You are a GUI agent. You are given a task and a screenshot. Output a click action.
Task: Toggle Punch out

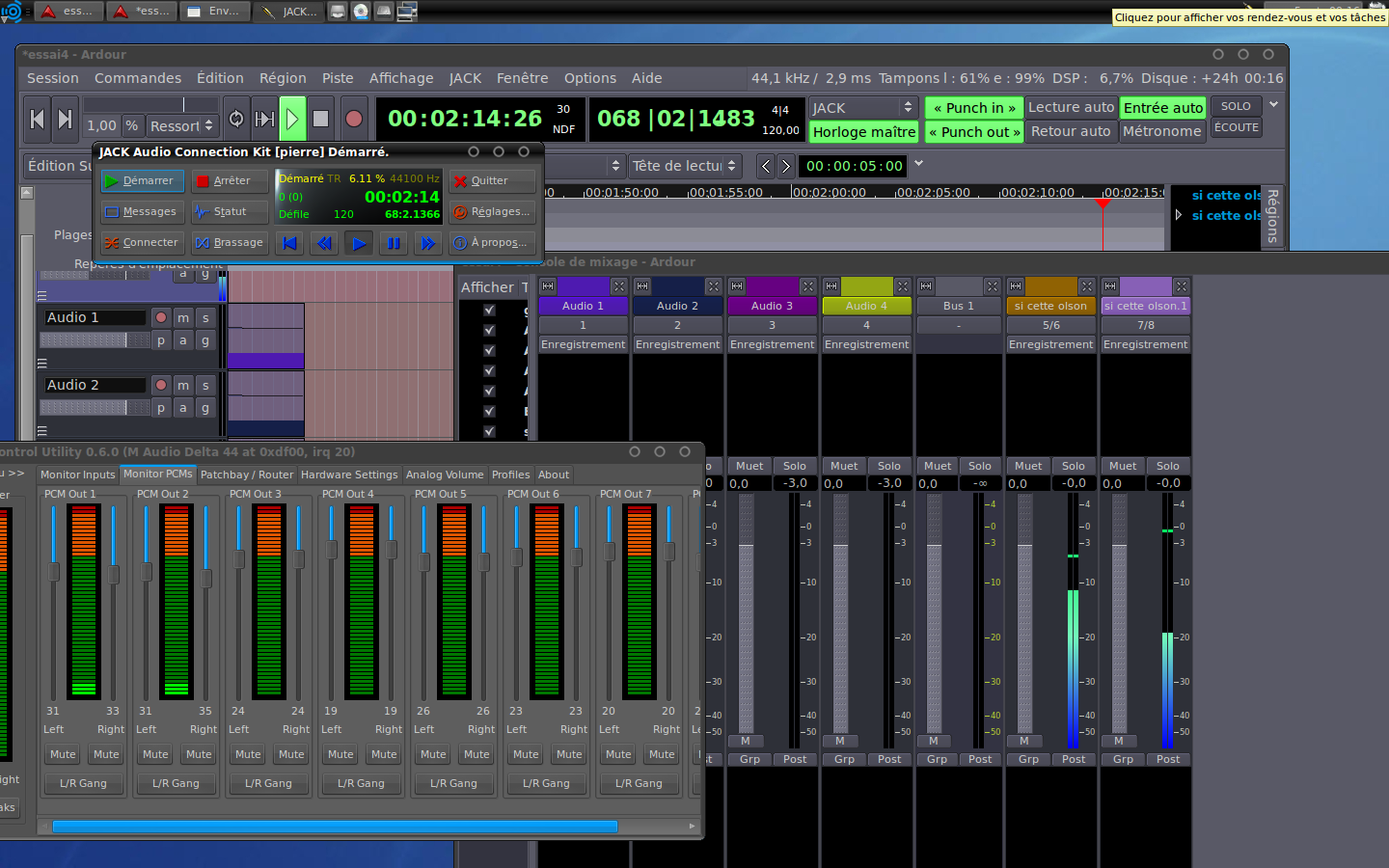coord(974,132)
